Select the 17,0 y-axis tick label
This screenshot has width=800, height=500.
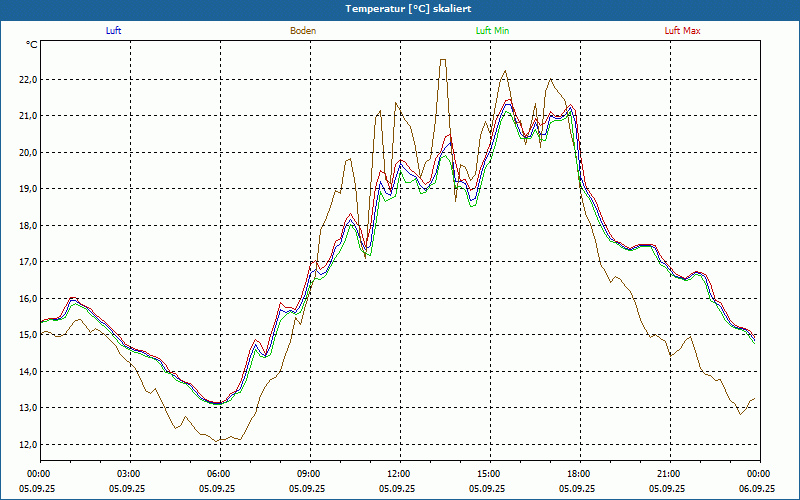click(26, 262)
